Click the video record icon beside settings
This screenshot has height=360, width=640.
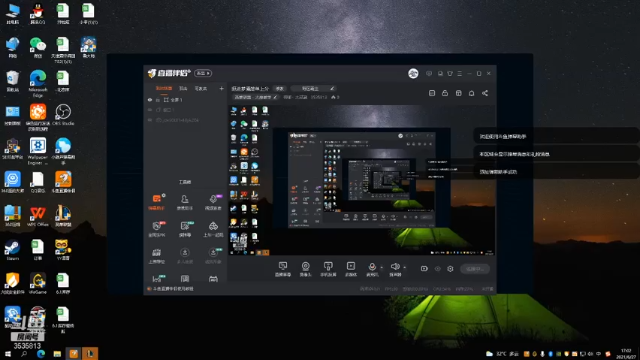[424, 269]
